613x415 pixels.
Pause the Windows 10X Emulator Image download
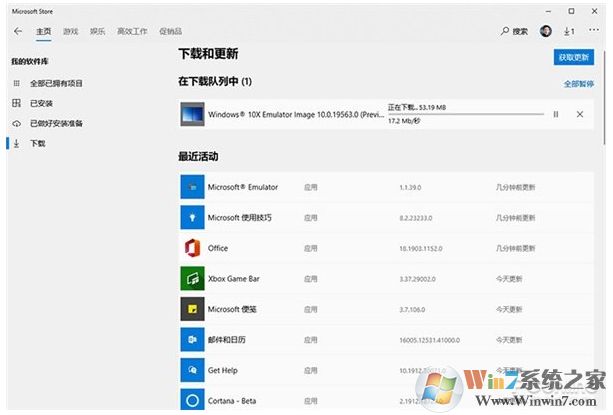coord(556,114)
